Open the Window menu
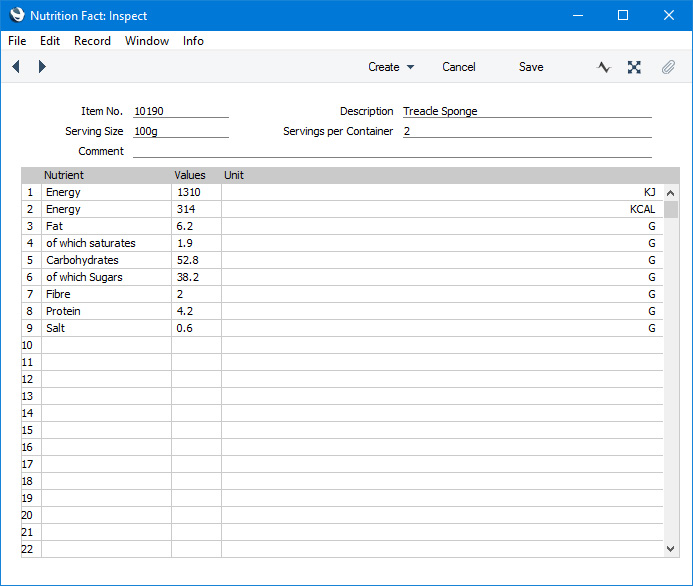This screenshot has width=693, height=586. pos(147,41)
